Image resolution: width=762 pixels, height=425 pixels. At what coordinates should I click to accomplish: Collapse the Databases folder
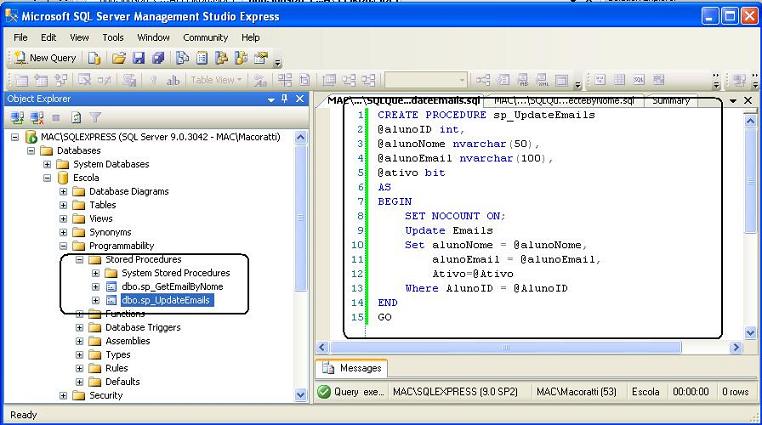[x=31, y=151]
